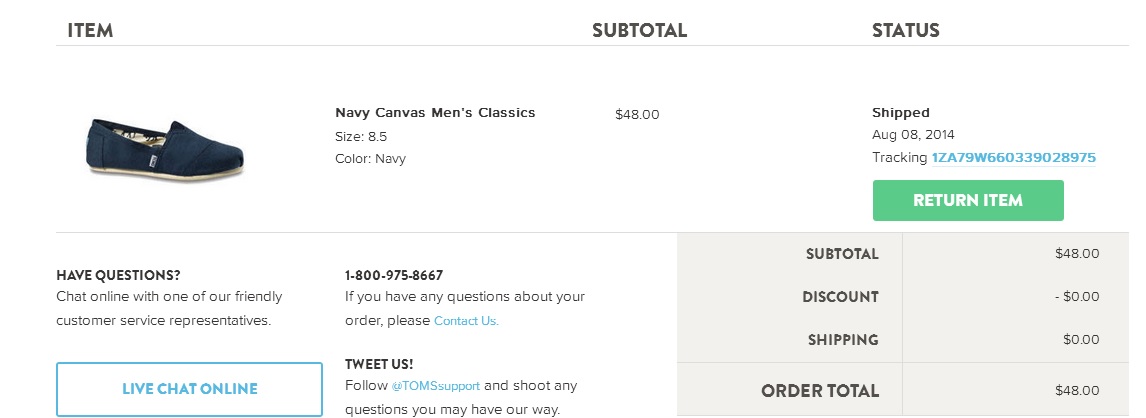Click the Aug 08, 2014 ship date
This screenshot has width=1146, height=418.
(913, 135)
